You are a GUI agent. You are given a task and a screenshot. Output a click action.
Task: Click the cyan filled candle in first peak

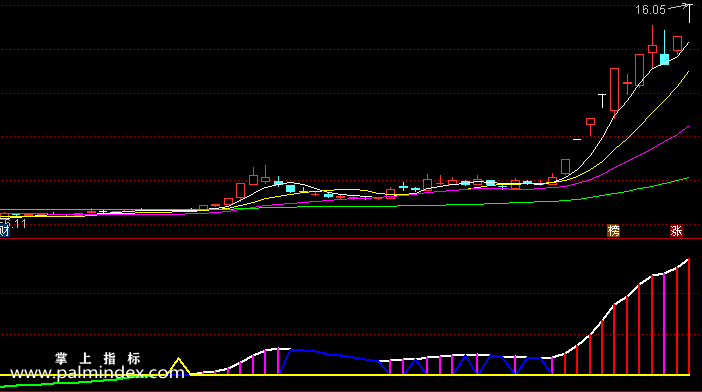tap(291, 188)
